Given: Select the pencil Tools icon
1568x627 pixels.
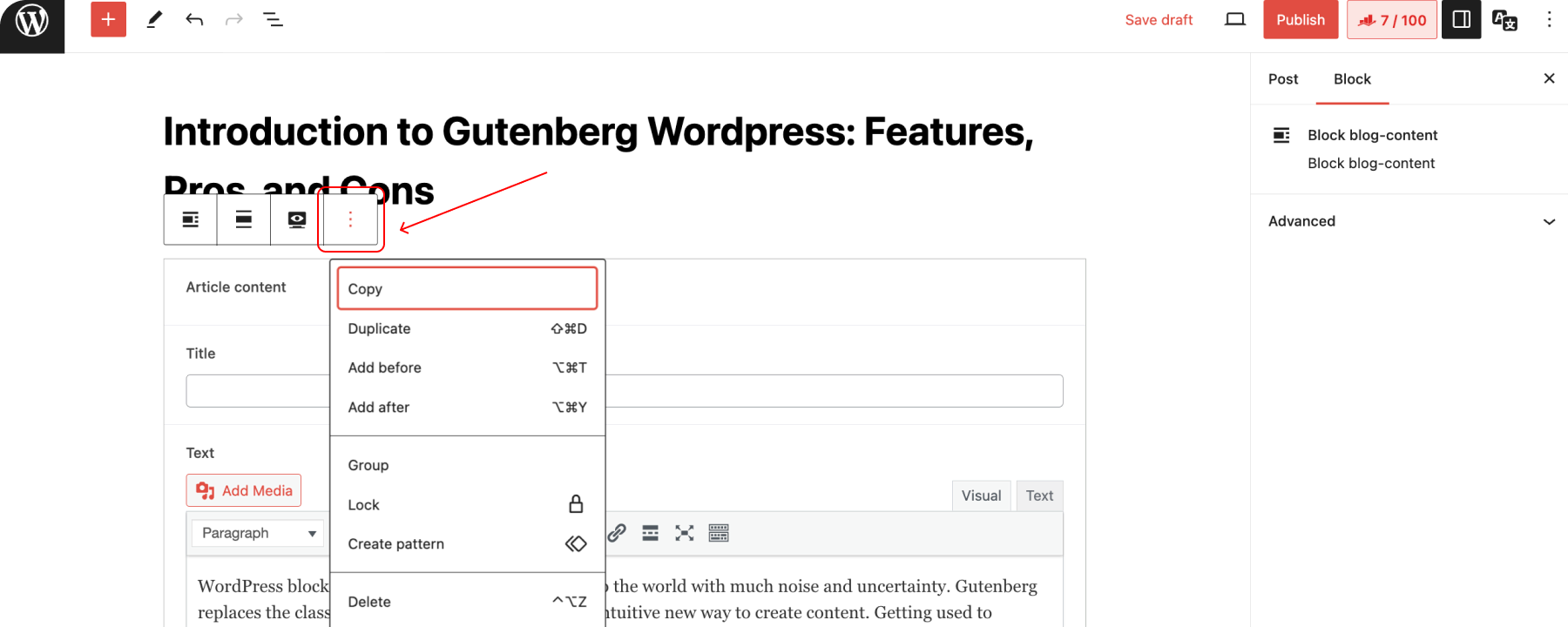Looking at the screenshot, I should tap(154, 19).
